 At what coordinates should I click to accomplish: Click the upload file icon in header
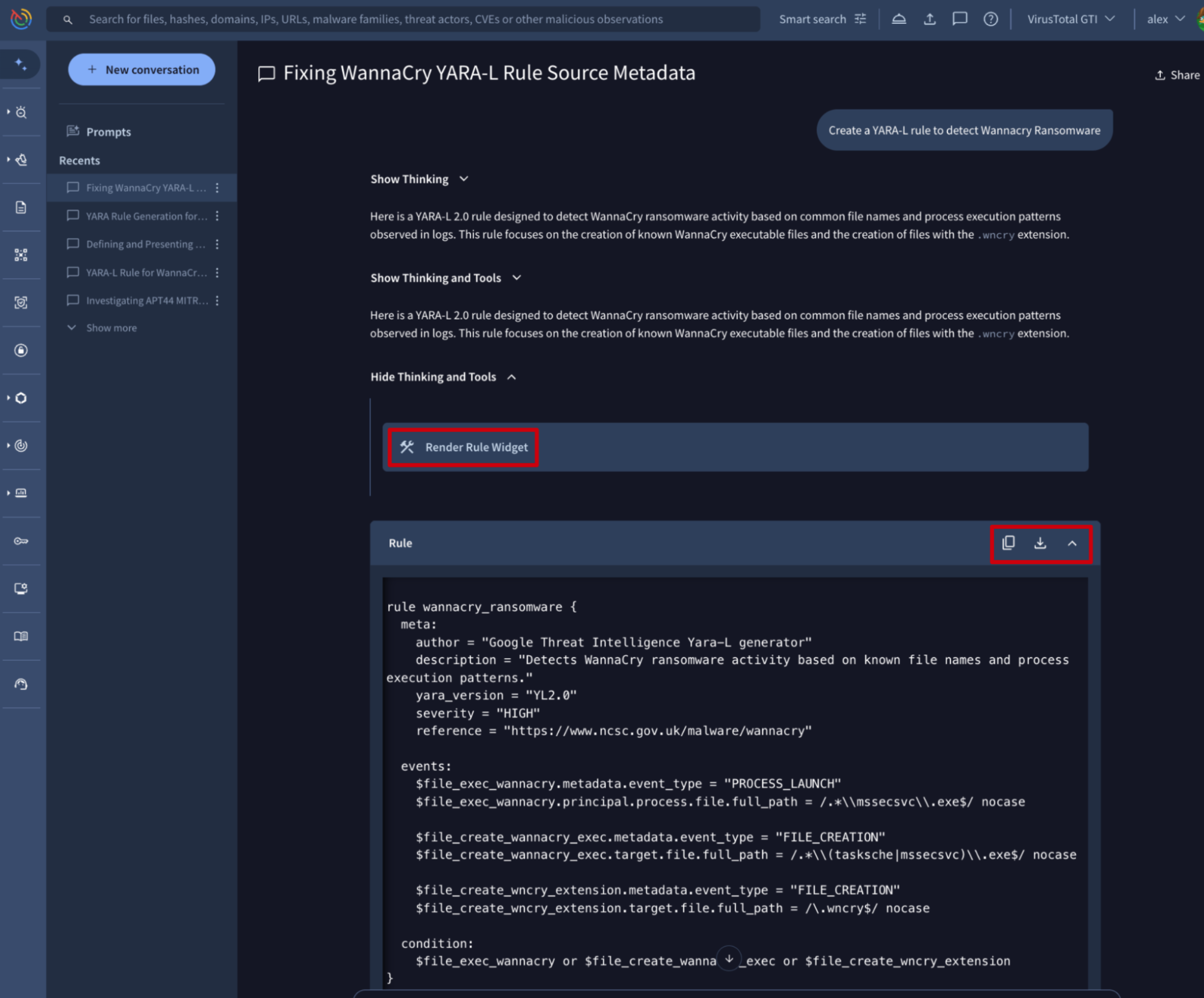click(x=930, y=19)
